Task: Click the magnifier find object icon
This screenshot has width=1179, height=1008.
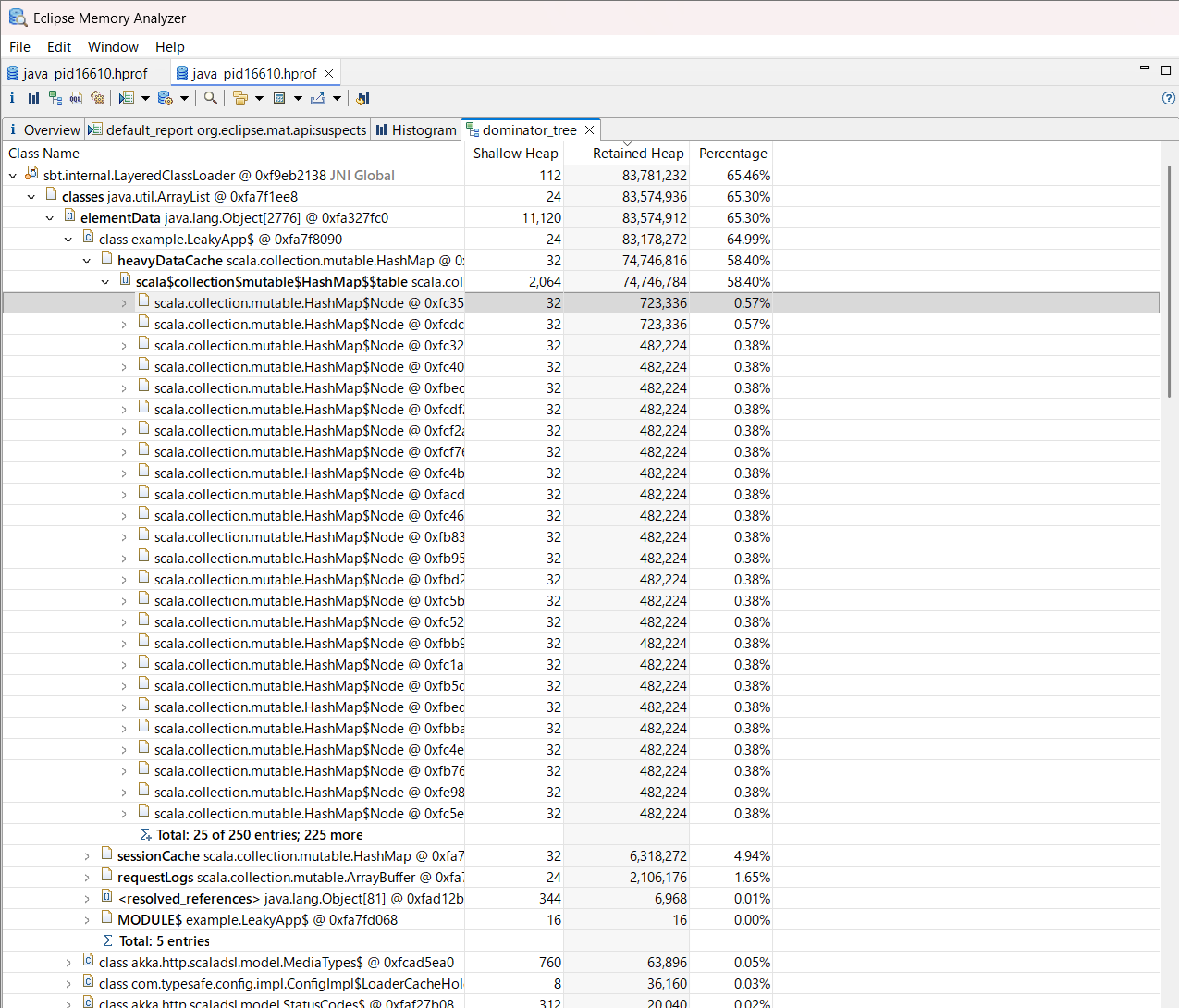Action: 211,98
